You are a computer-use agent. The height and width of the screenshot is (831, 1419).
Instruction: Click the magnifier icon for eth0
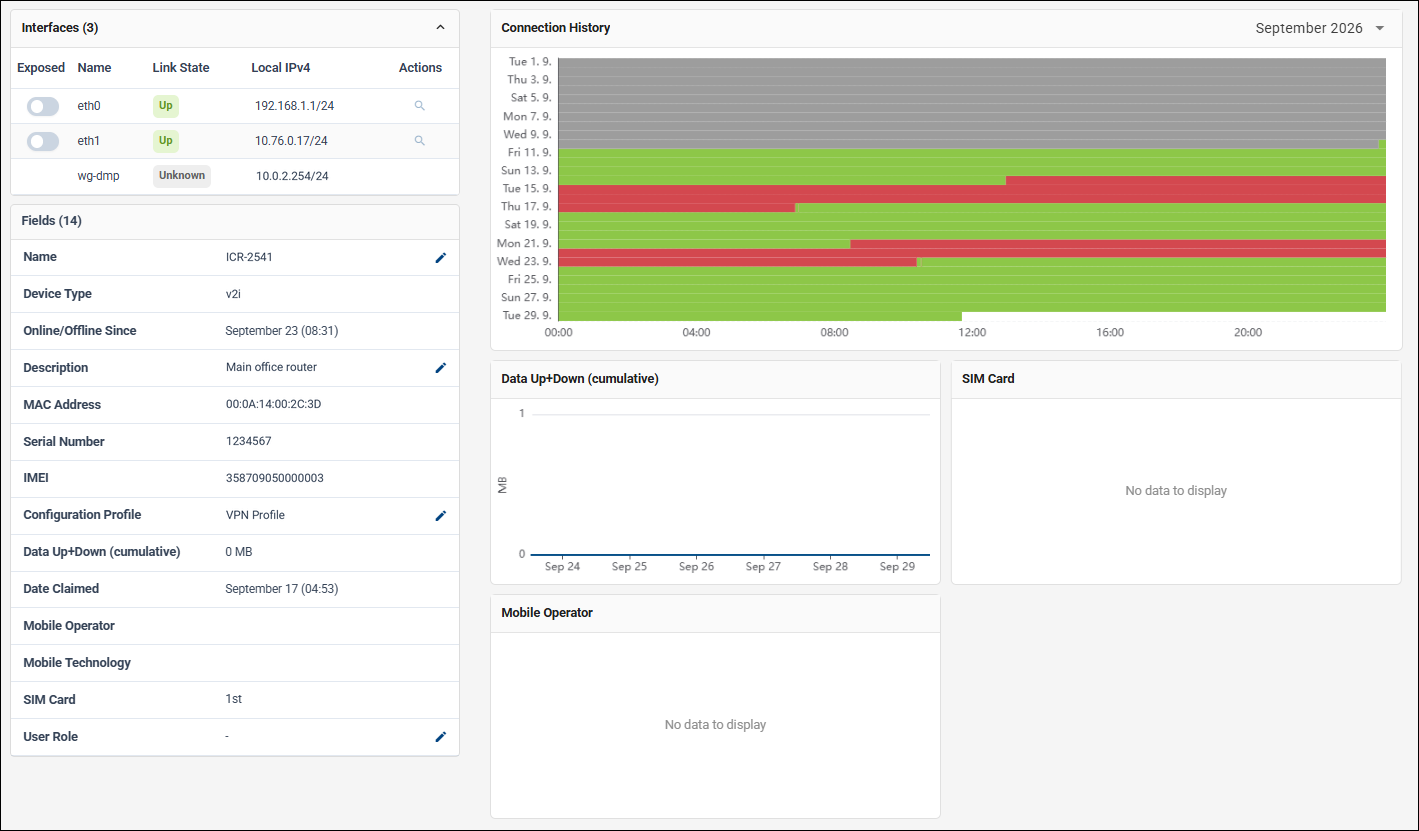[420, 106]
